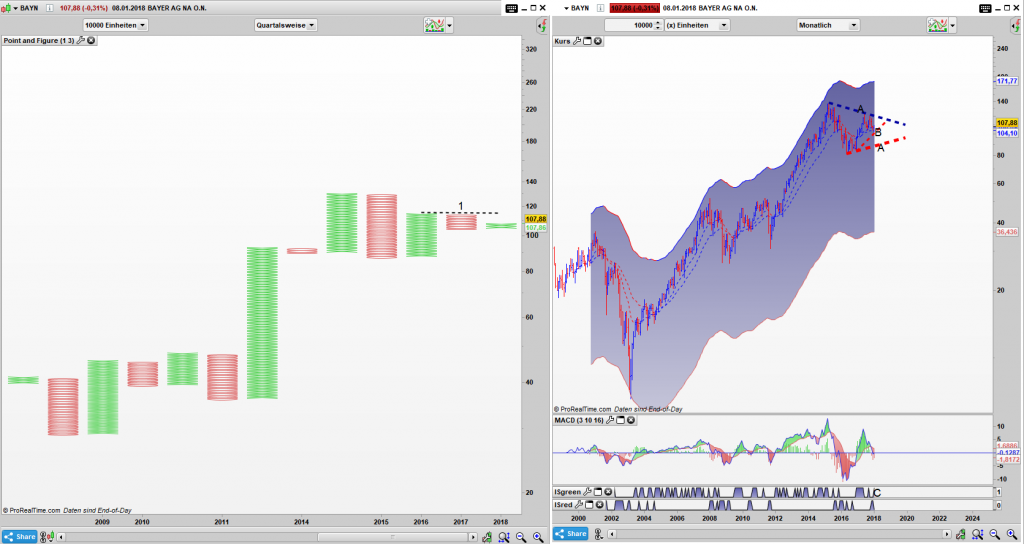Zoom out in left chart window
The image size is (1024, 544).
[521, 537]
